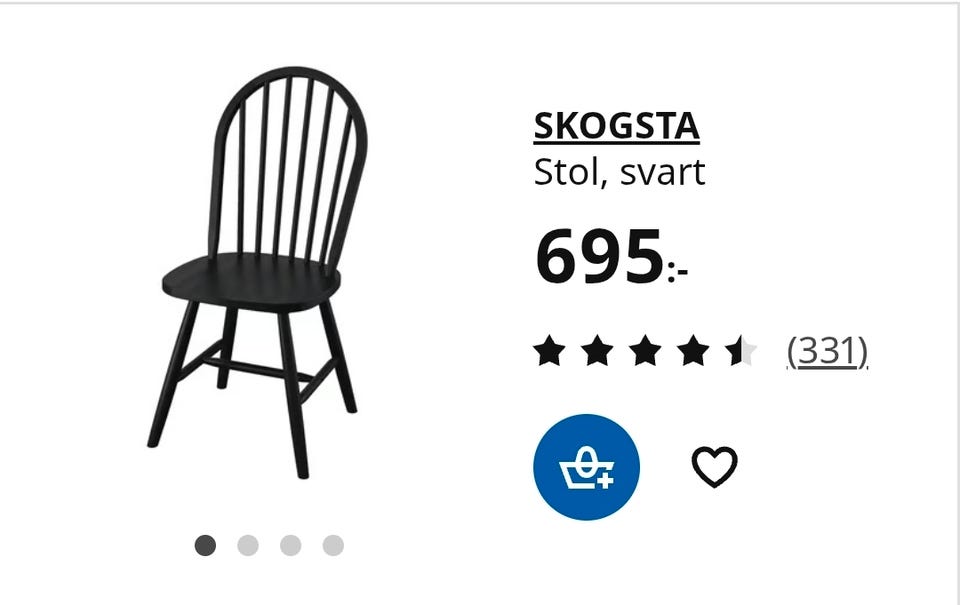This screenshot has height=605, width=960.
Task: Click the 695 price text
Action: [599, 256]
